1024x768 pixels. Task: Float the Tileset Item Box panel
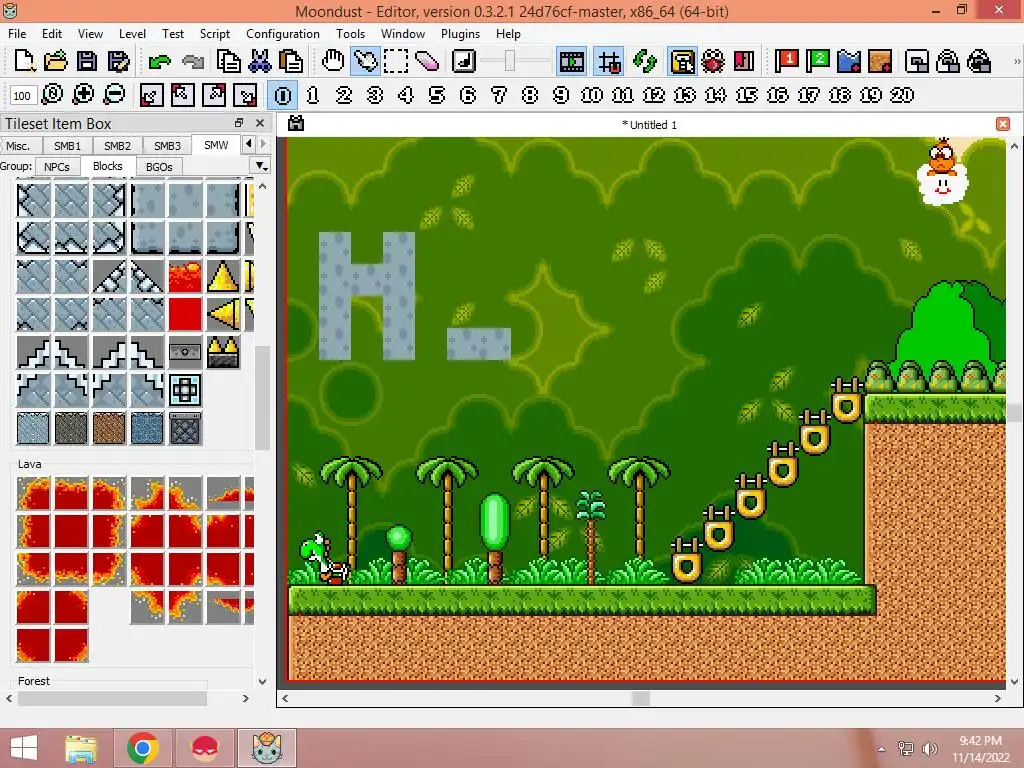tap(239, 123)
